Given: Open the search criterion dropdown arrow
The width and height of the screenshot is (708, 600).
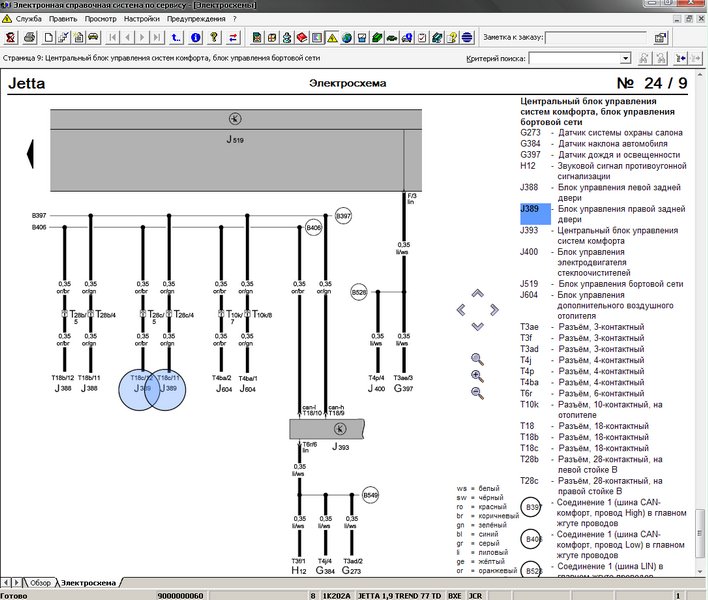Looking at the screenshot, I should (x=625, y=58).
